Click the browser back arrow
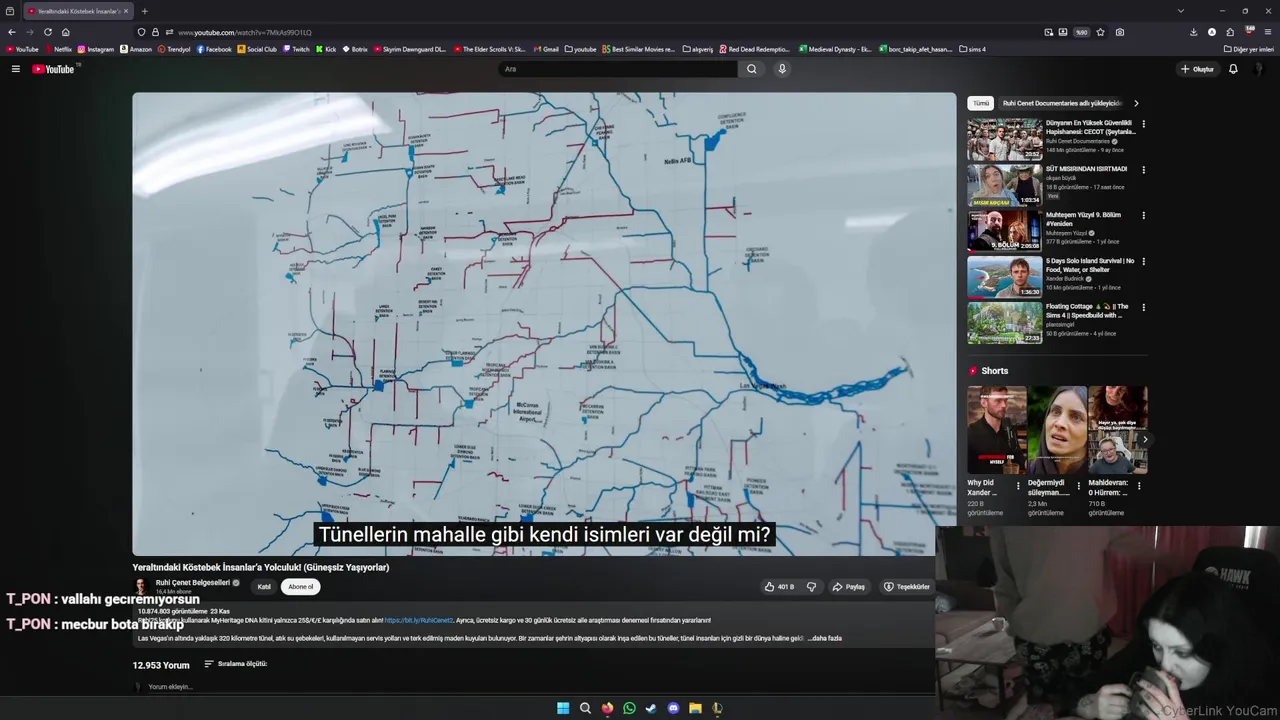Image resolution: width=1280 pixels, height=720 pixels. click(x=12, y=32)
